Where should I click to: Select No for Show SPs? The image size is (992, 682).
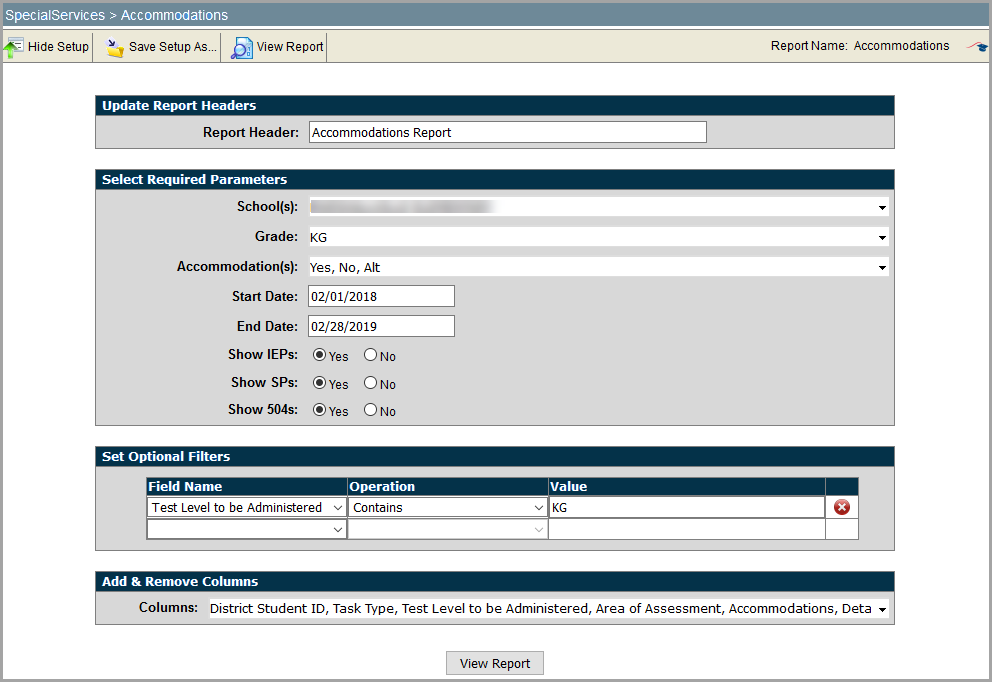370,383
